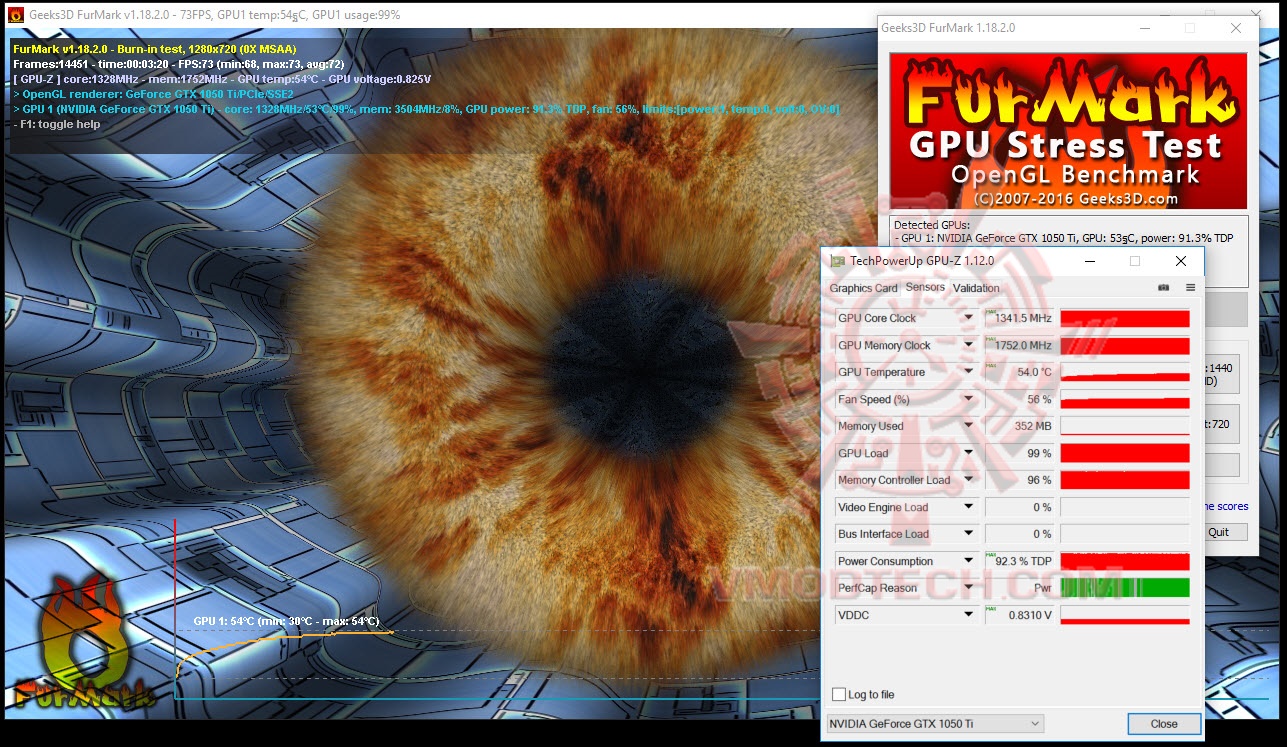
Task: Open the Power Consumption sensor dropdown
Action: (x=968, y=561)
